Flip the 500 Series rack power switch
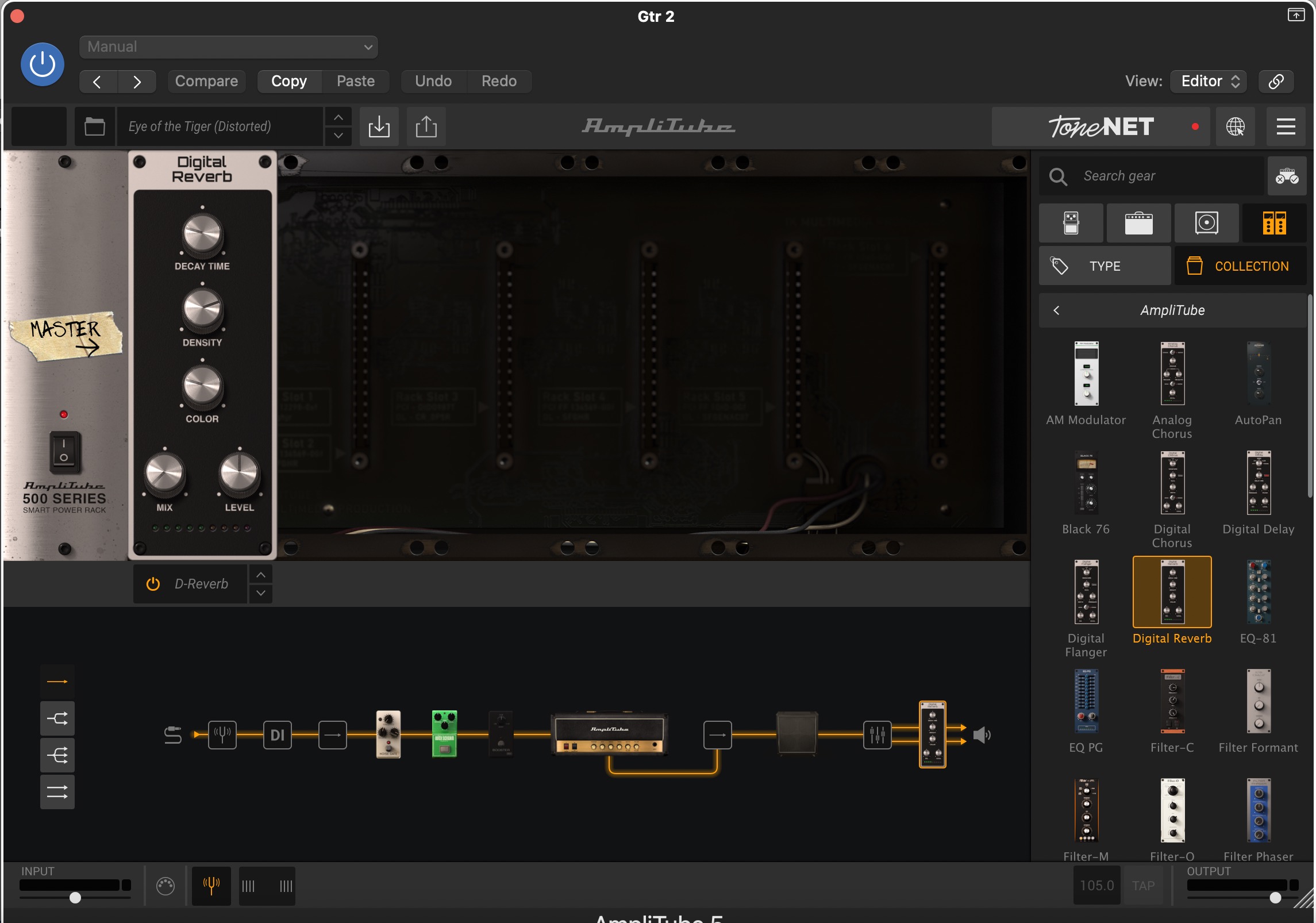The width and height of the screenshot is (1316, 923). pos(64,452)
